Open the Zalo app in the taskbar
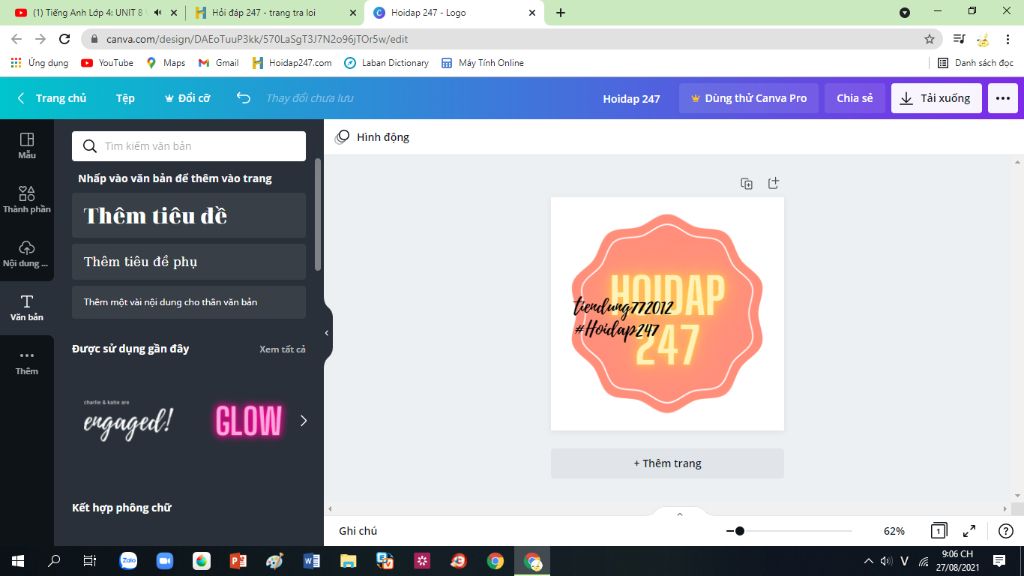The width and height of the screenshot is (1024, 576). [128, 561]
